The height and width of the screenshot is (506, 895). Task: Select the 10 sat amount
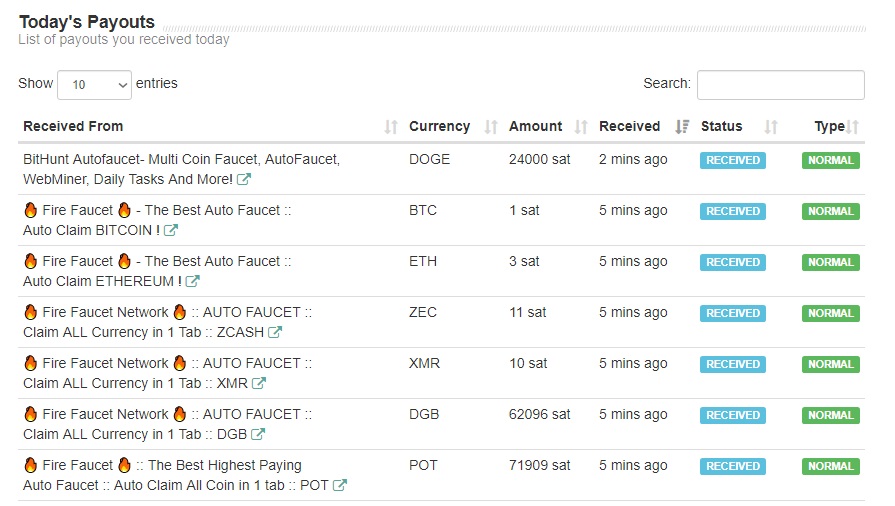pos(528,363)
